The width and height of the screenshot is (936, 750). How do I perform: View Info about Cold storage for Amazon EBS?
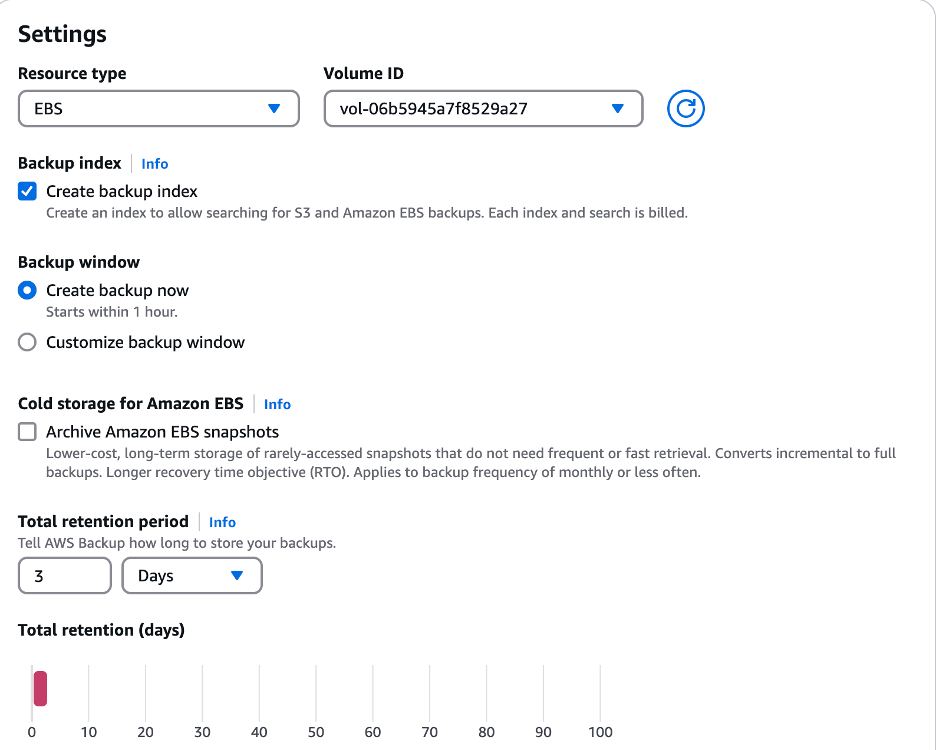277,404
